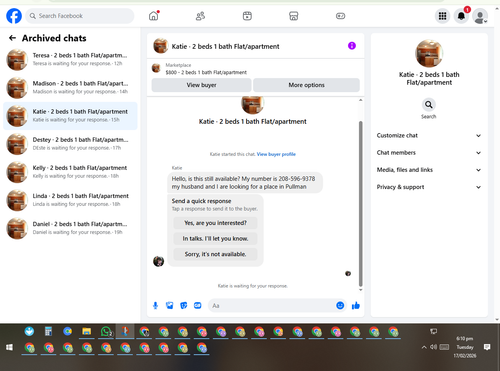Open the $800 Marketplace listing thumbnail
Viewport: 500px width, 371px height.
click(156, 68)
